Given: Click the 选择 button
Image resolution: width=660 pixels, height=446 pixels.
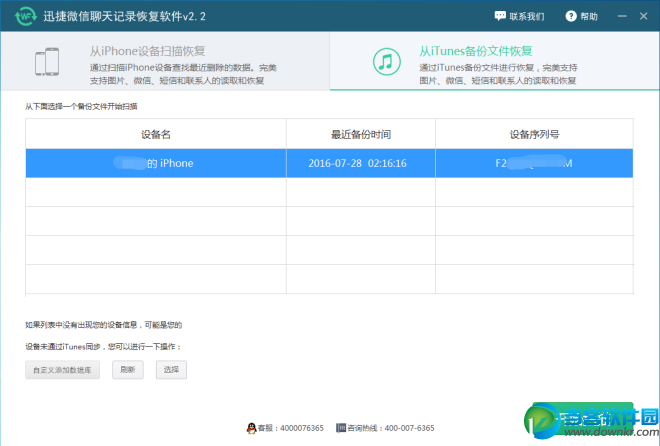Looking at the screenshot, I should tap(171, 370).
